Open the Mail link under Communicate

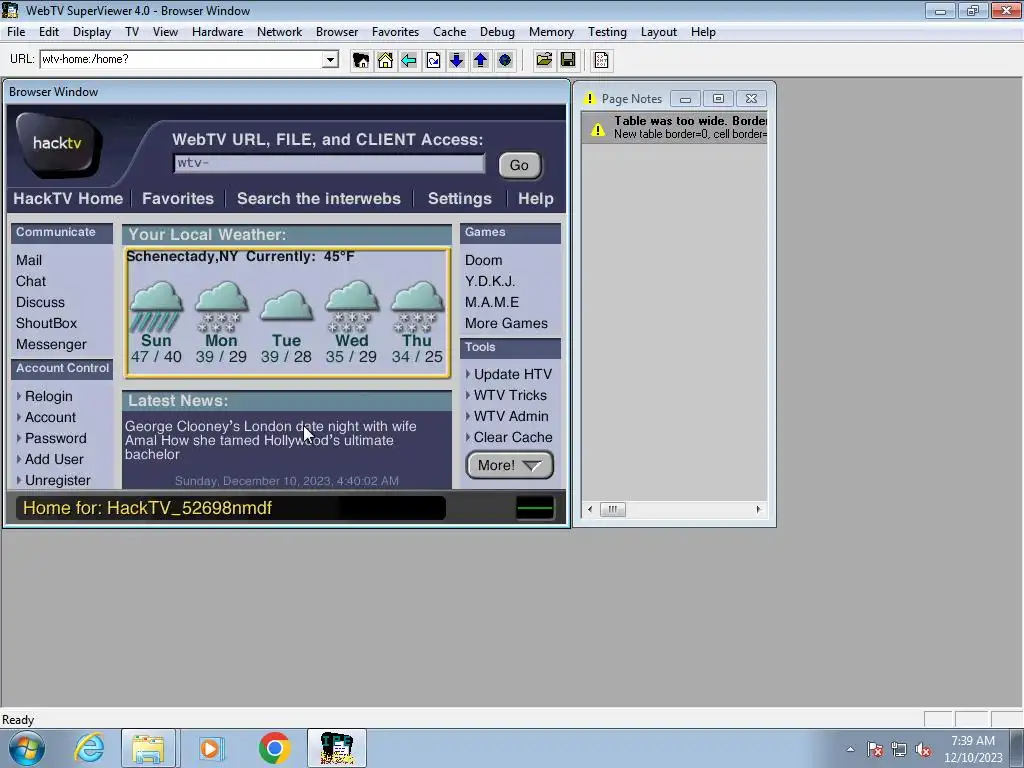pos(29,260)
